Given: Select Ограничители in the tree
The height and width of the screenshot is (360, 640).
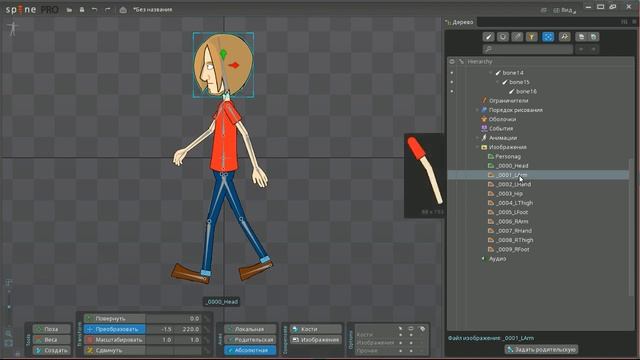Looking at the screenshot, I should (509, 101).
